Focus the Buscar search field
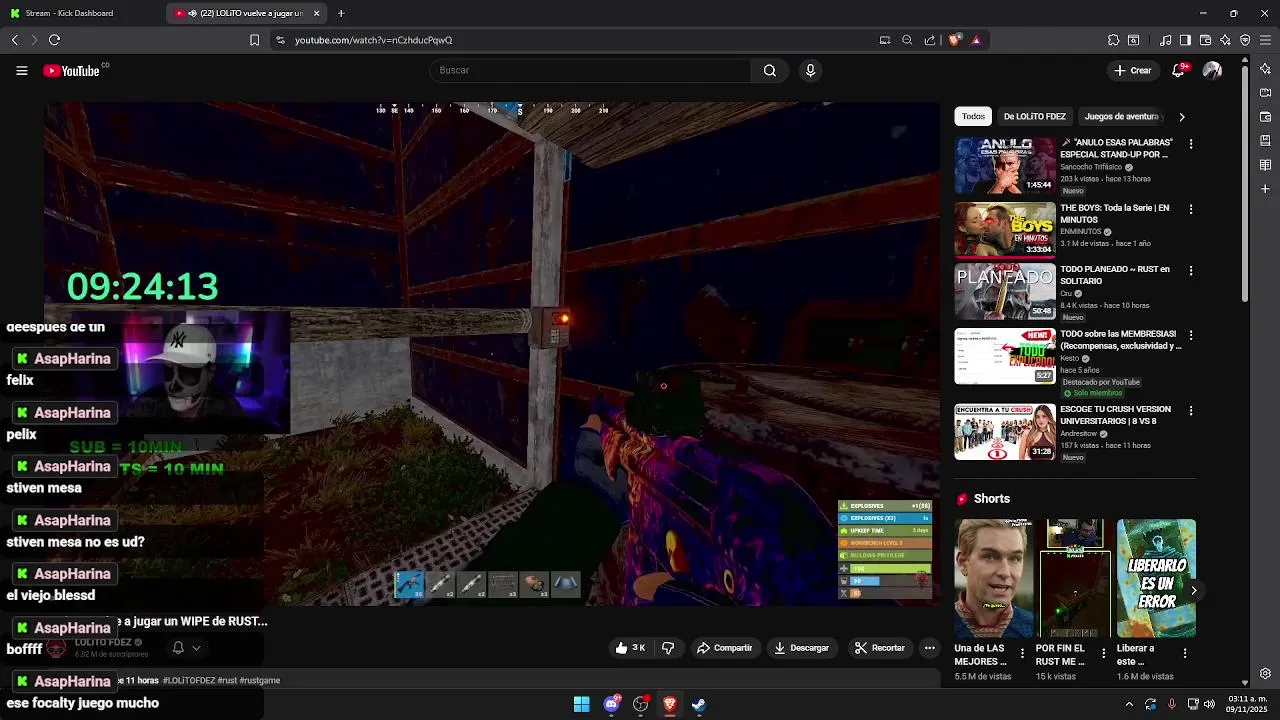Screen dimensions: 1280x720 pyautogui.click(x=590, y=70)
